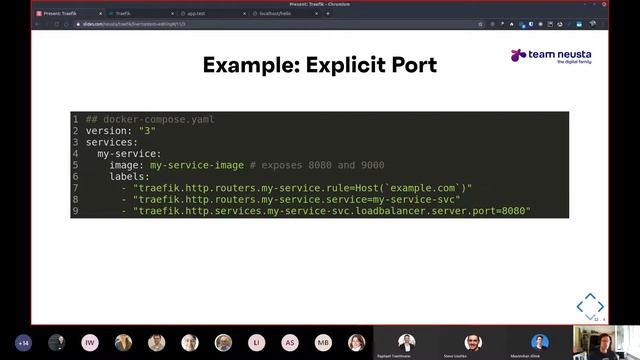Switch to the localhost/hello browser tab
Viewport: 640px width, 360px height.
click(x=285, y=13)
